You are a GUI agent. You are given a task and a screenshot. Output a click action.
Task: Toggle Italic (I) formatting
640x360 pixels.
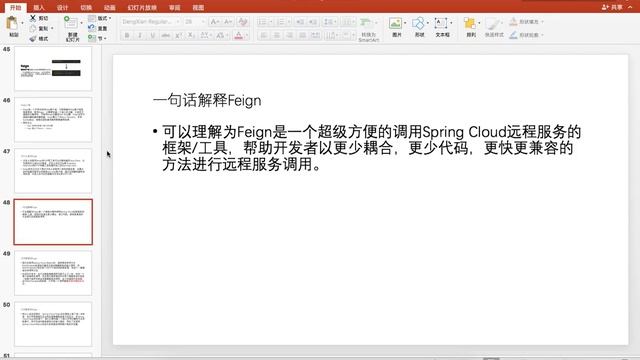140,36
